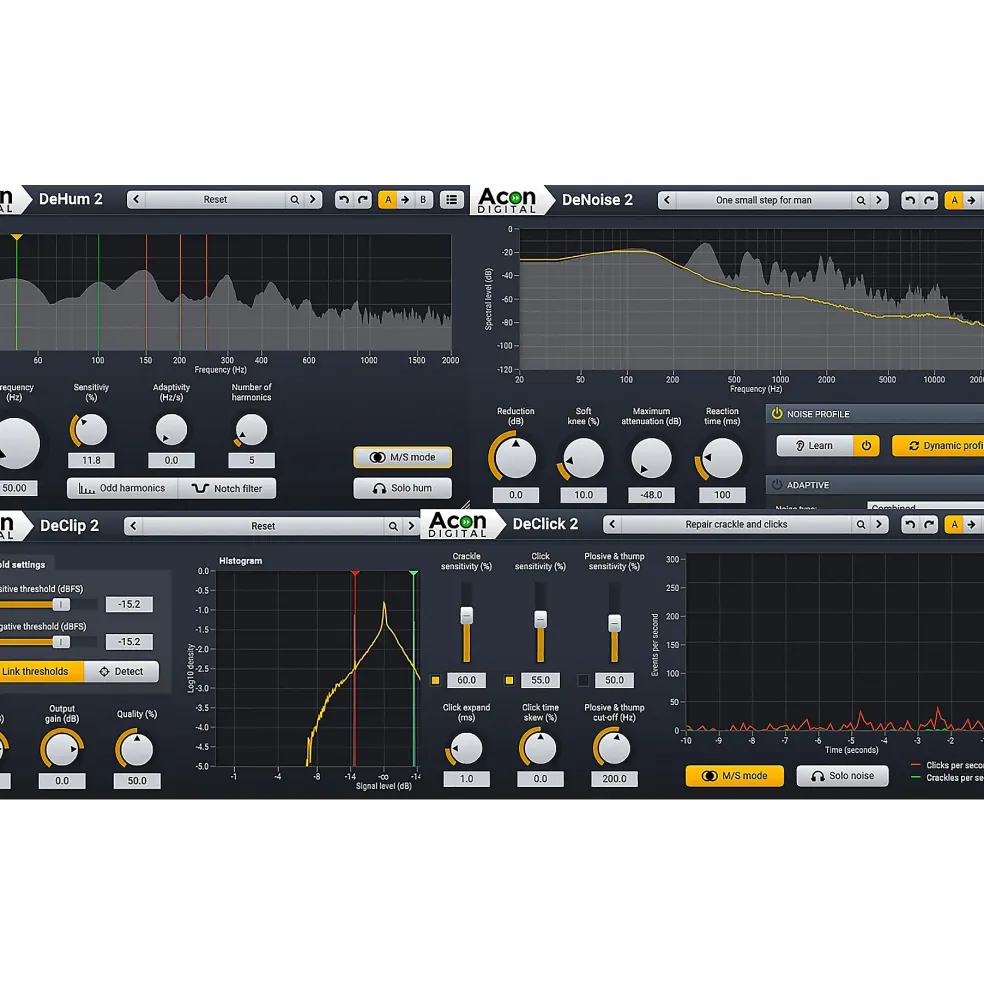Click the Odd harmonics button

click(x=123, y=488)
